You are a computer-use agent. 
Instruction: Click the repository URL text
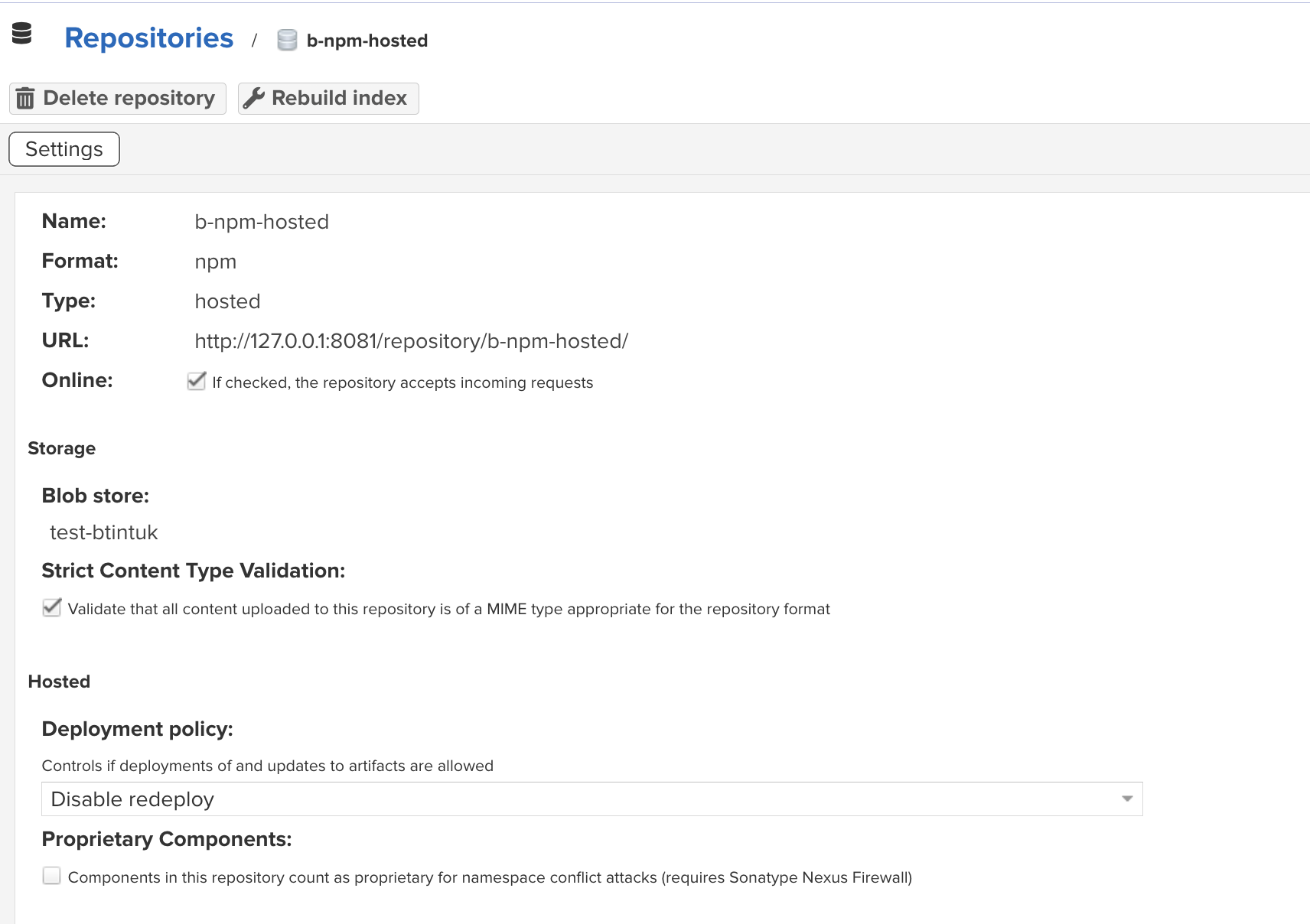(411, 341)
